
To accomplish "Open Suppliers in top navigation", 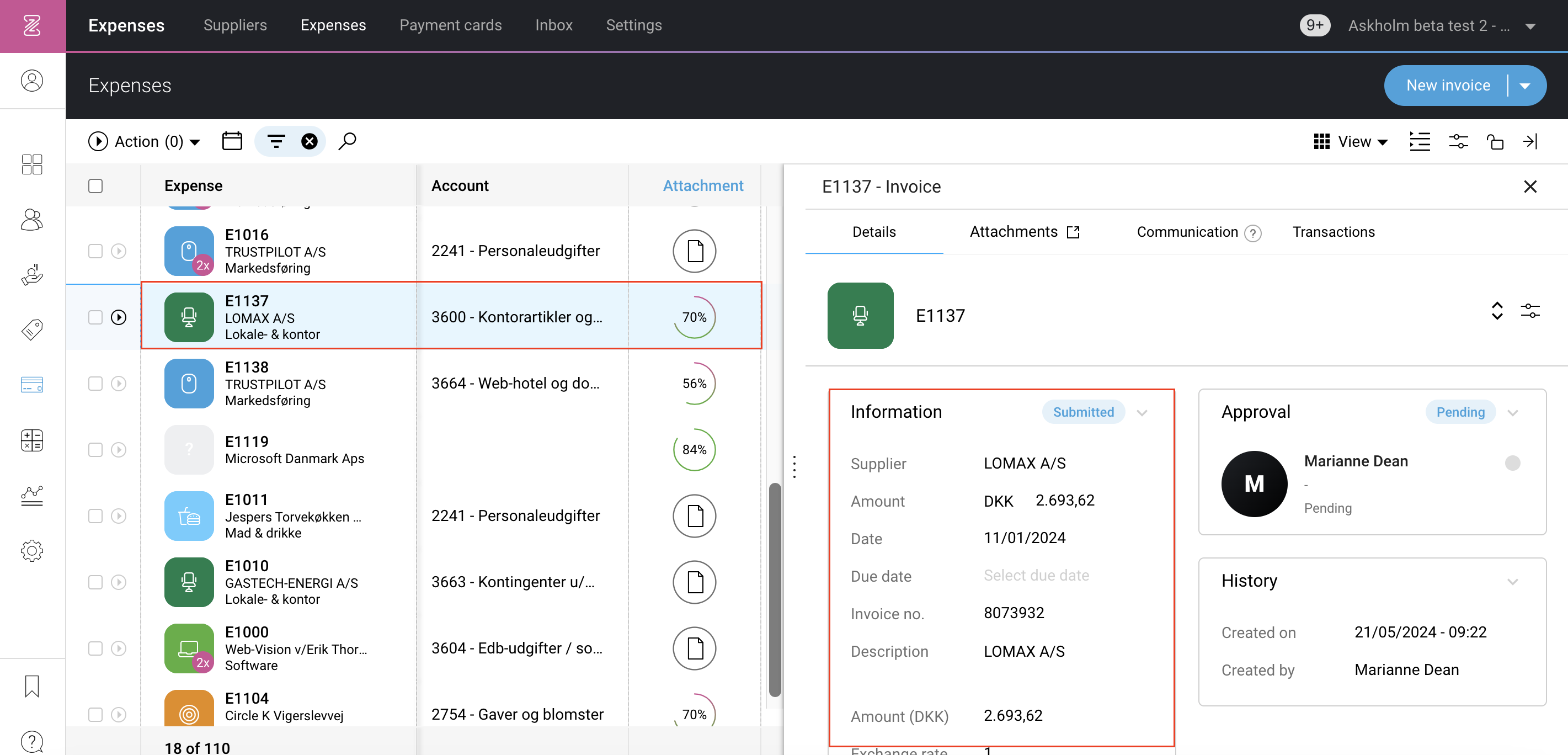I will [235, 25].
